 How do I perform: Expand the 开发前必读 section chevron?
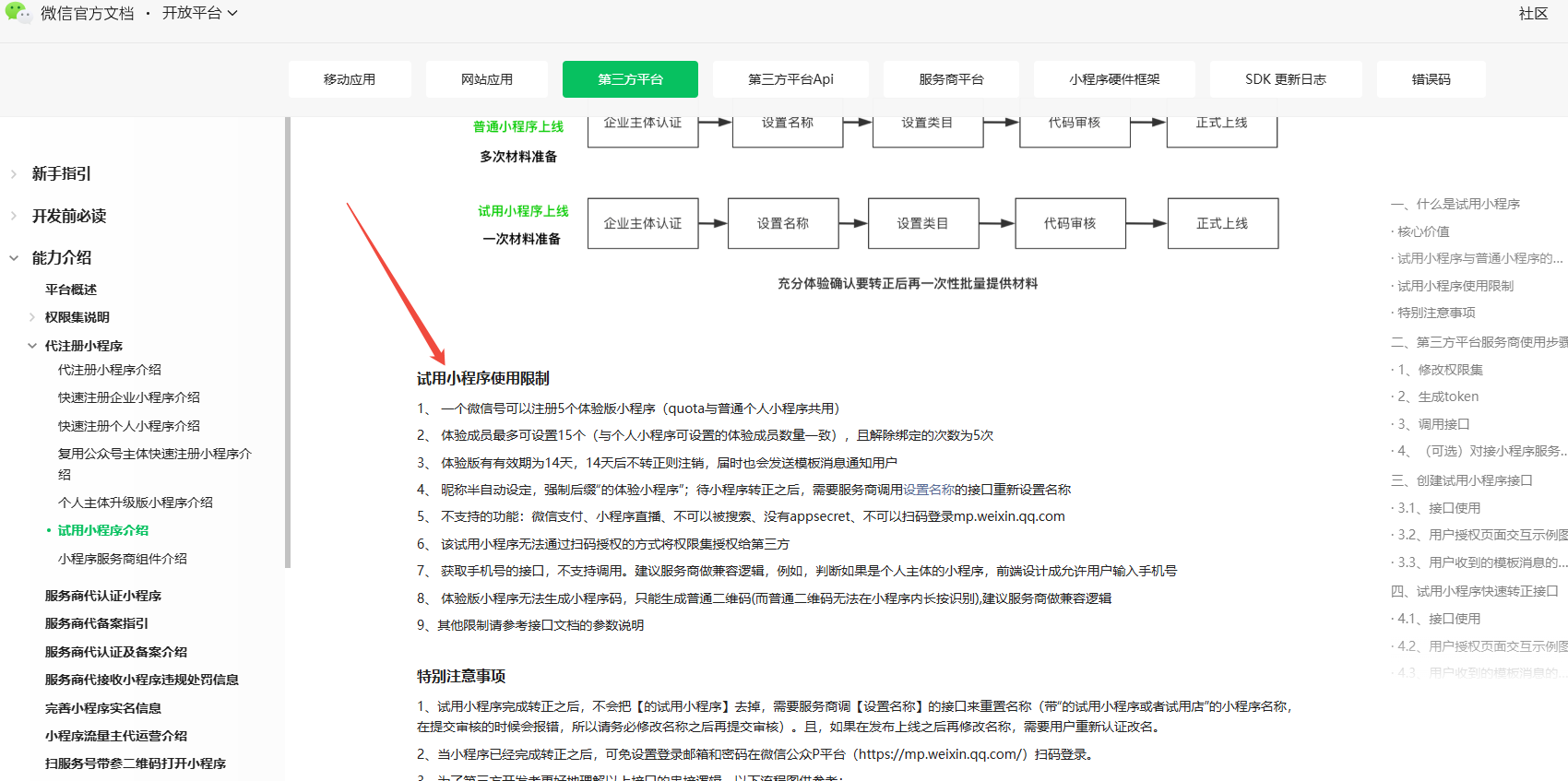pos(14,216)
